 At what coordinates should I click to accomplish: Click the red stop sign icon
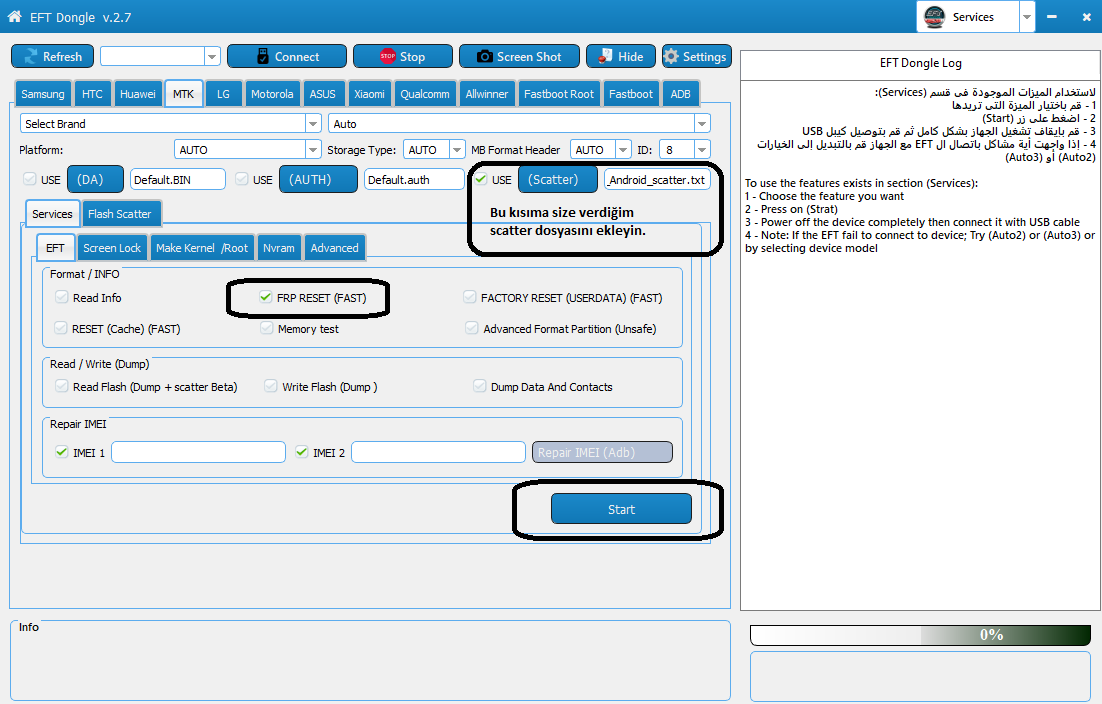point(387,56)
